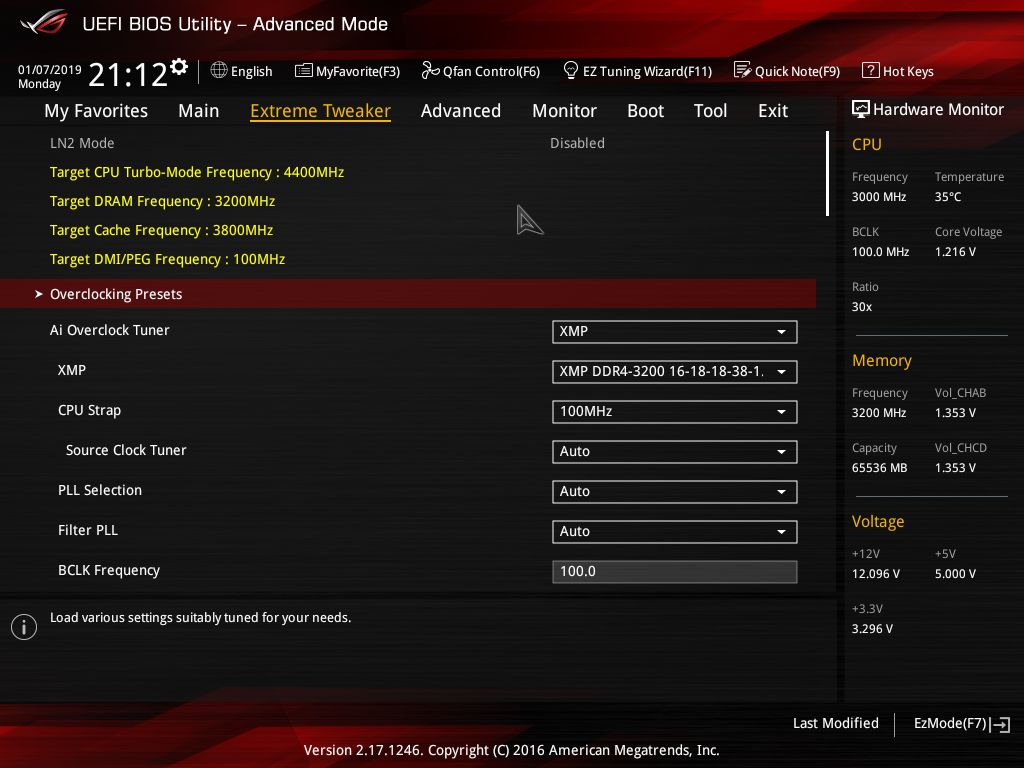Click the settings list scrollbar
Screen dimensions: 1024x768
click(827, 174)
